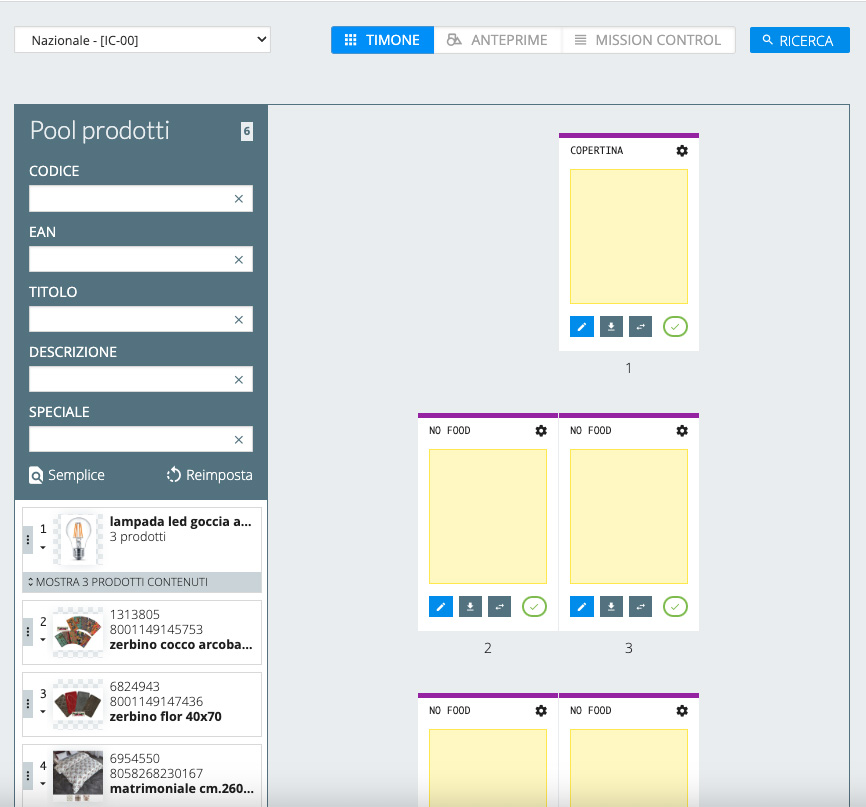Click the zerbino flor 40x70 thumbnail

pos(78,704)
